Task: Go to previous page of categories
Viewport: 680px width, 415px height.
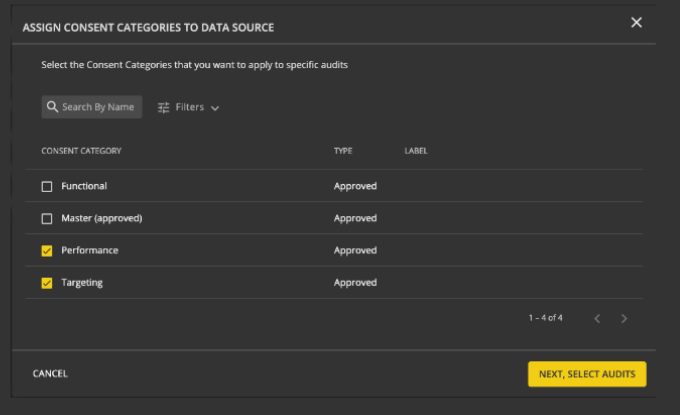Action: 597,318
